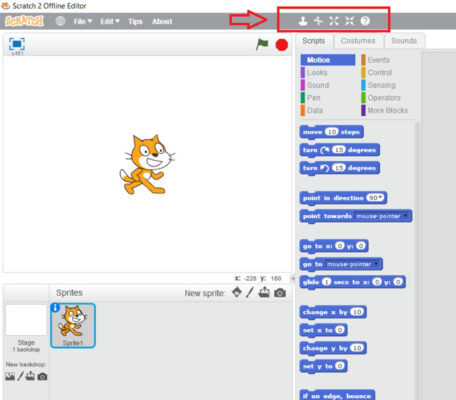
Task: Edit degrees in clockwise turn block
Action: (x=339, y=150)
